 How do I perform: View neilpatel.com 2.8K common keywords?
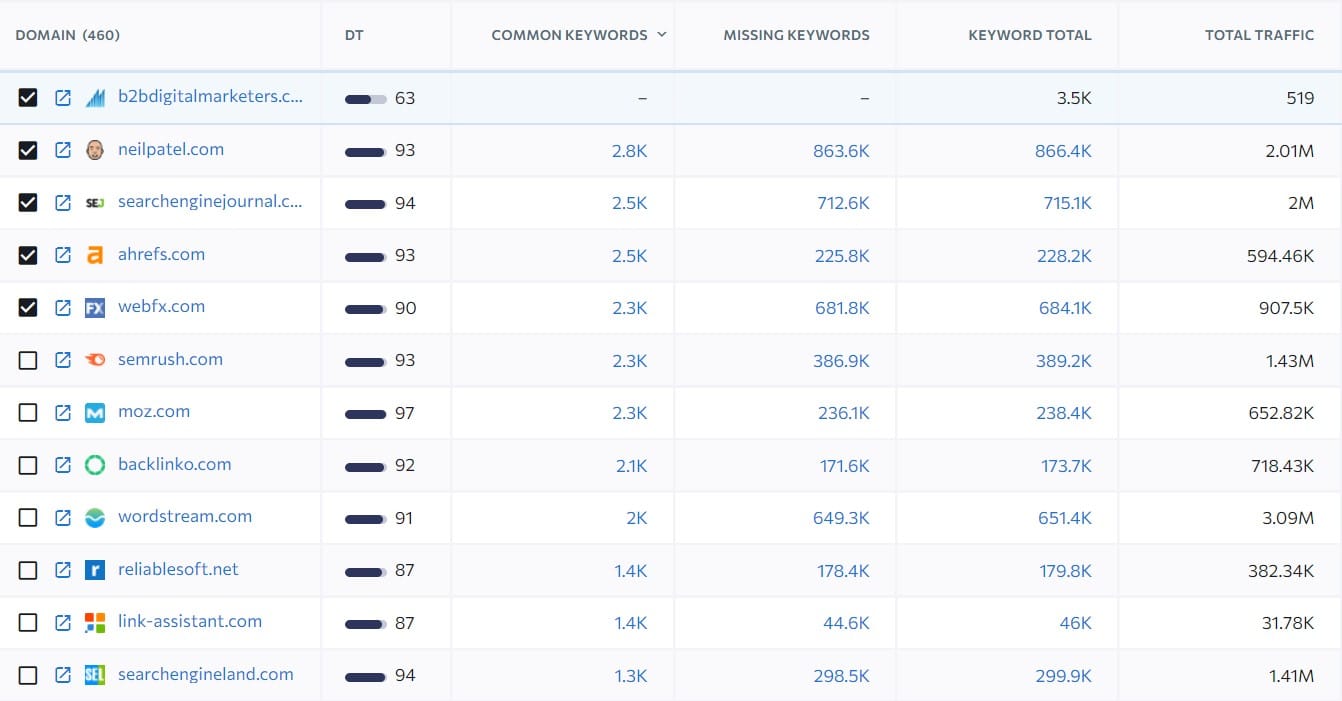(630, 151)
